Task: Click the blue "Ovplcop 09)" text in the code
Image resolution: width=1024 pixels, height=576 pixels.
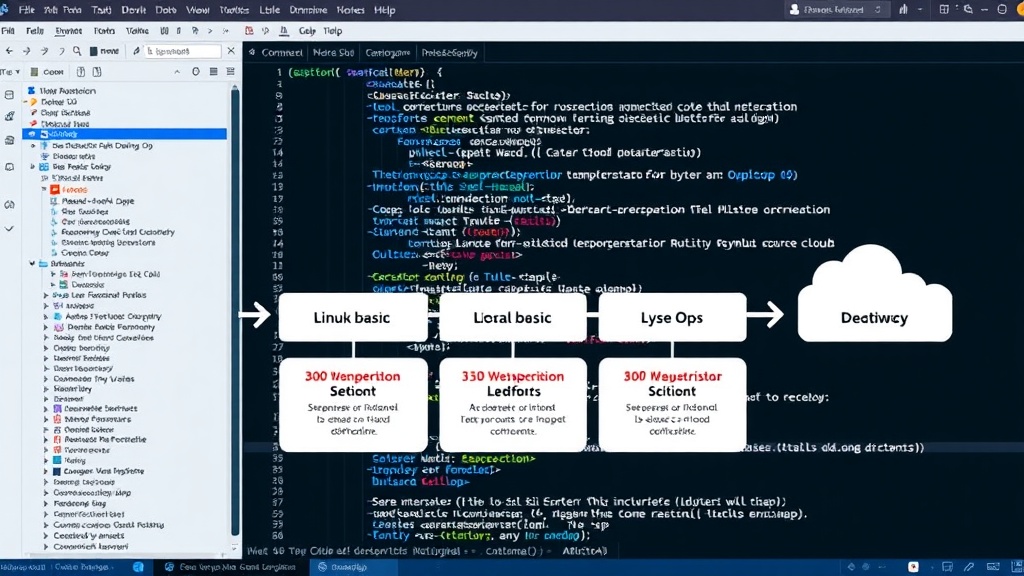Action: tap(762, 175)
